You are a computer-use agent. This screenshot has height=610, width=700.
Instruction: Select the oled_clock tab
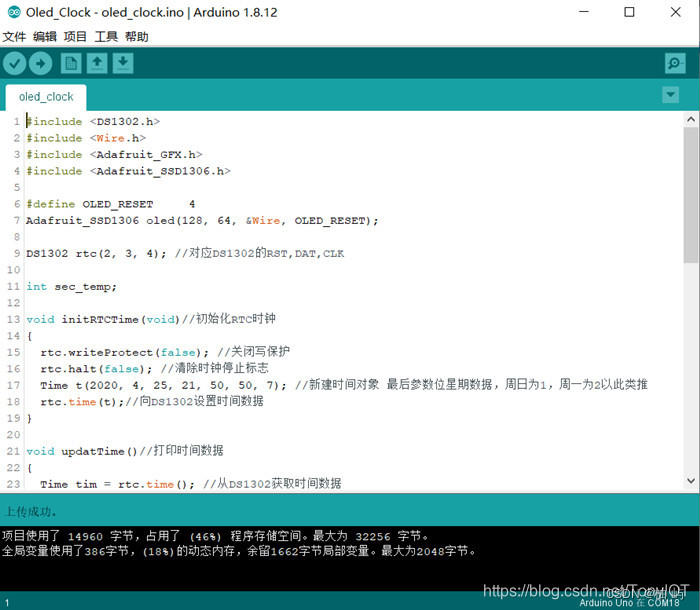46,97
